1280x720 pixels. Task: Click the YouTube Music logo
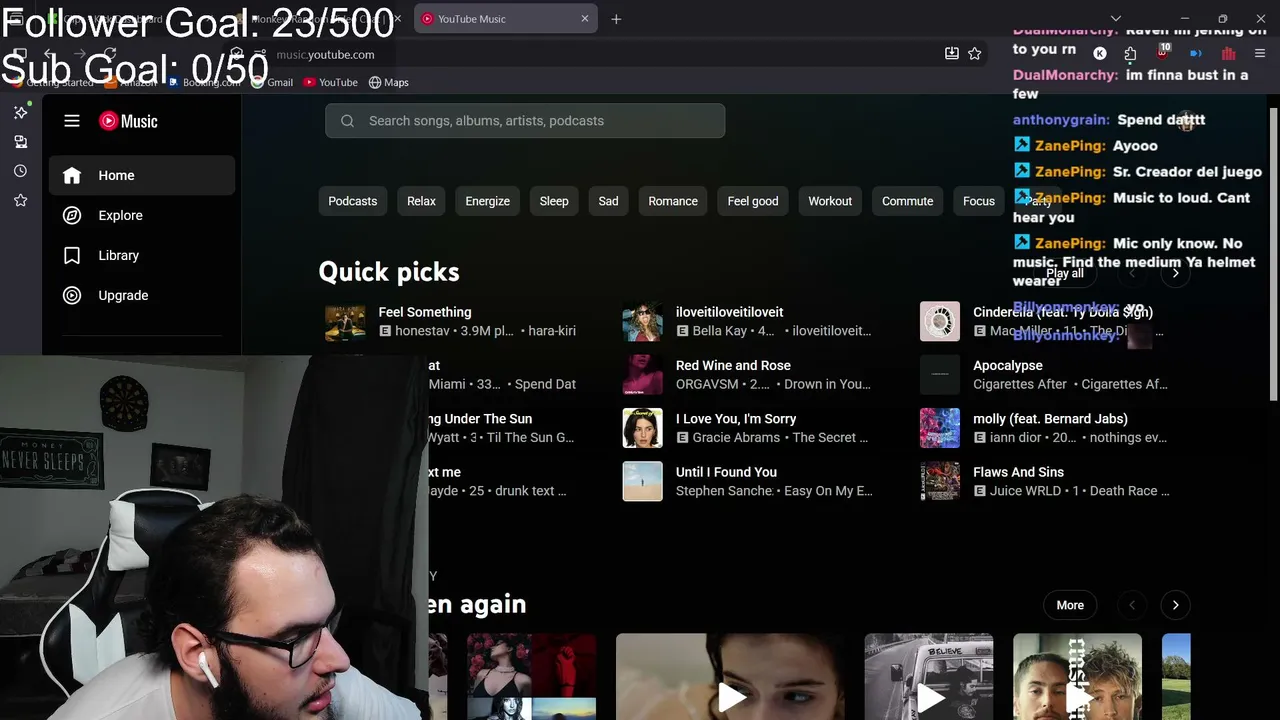tap(128, 121)
